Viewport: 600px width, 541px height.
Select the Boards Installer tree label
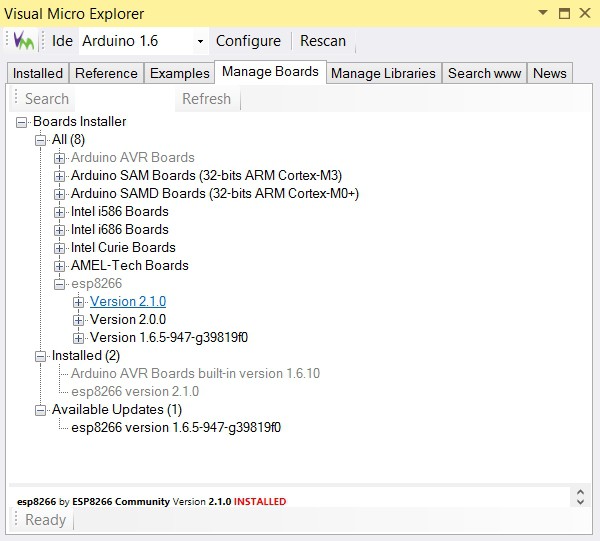[80, 121]
